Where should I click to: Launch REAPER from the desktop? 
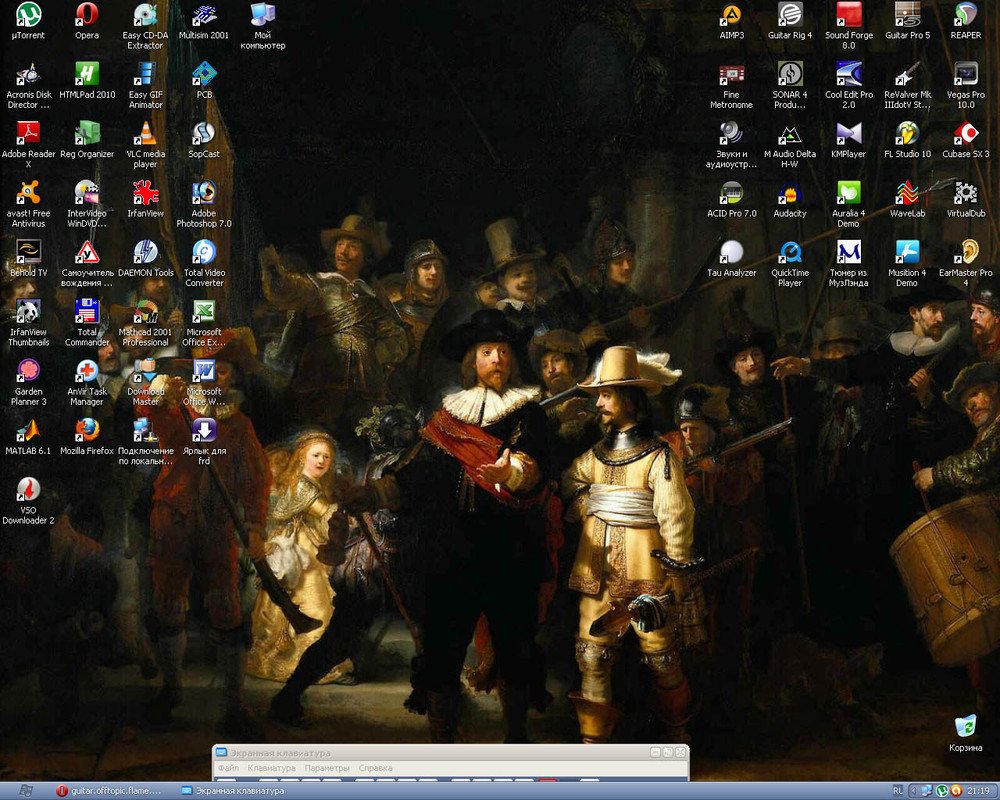(966, 21)
